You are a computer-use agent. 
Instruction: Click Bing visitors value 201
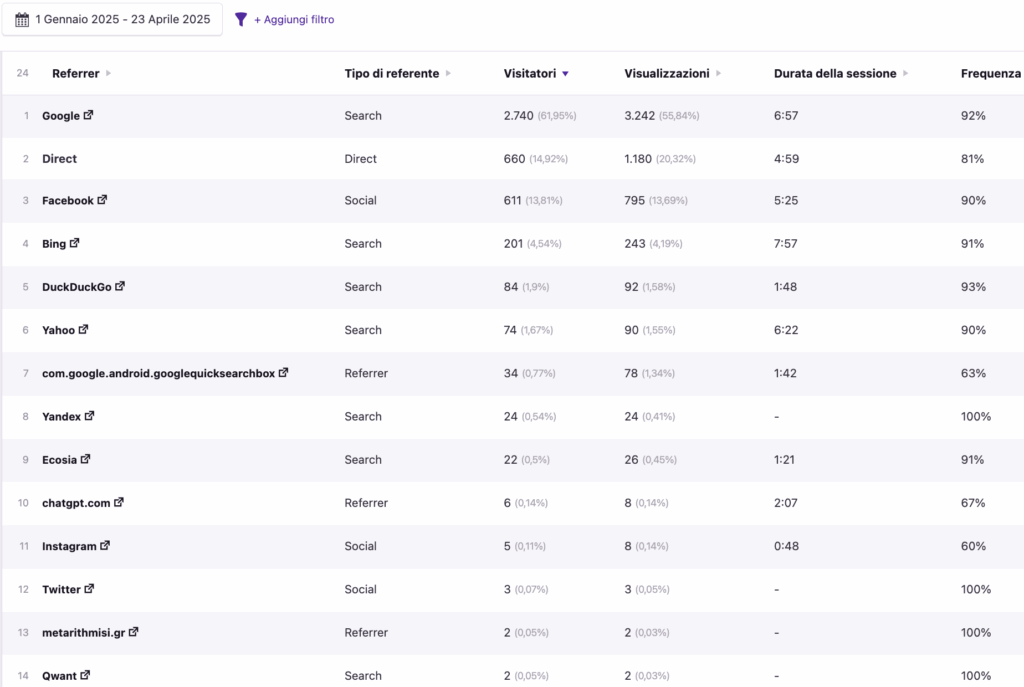513,244
